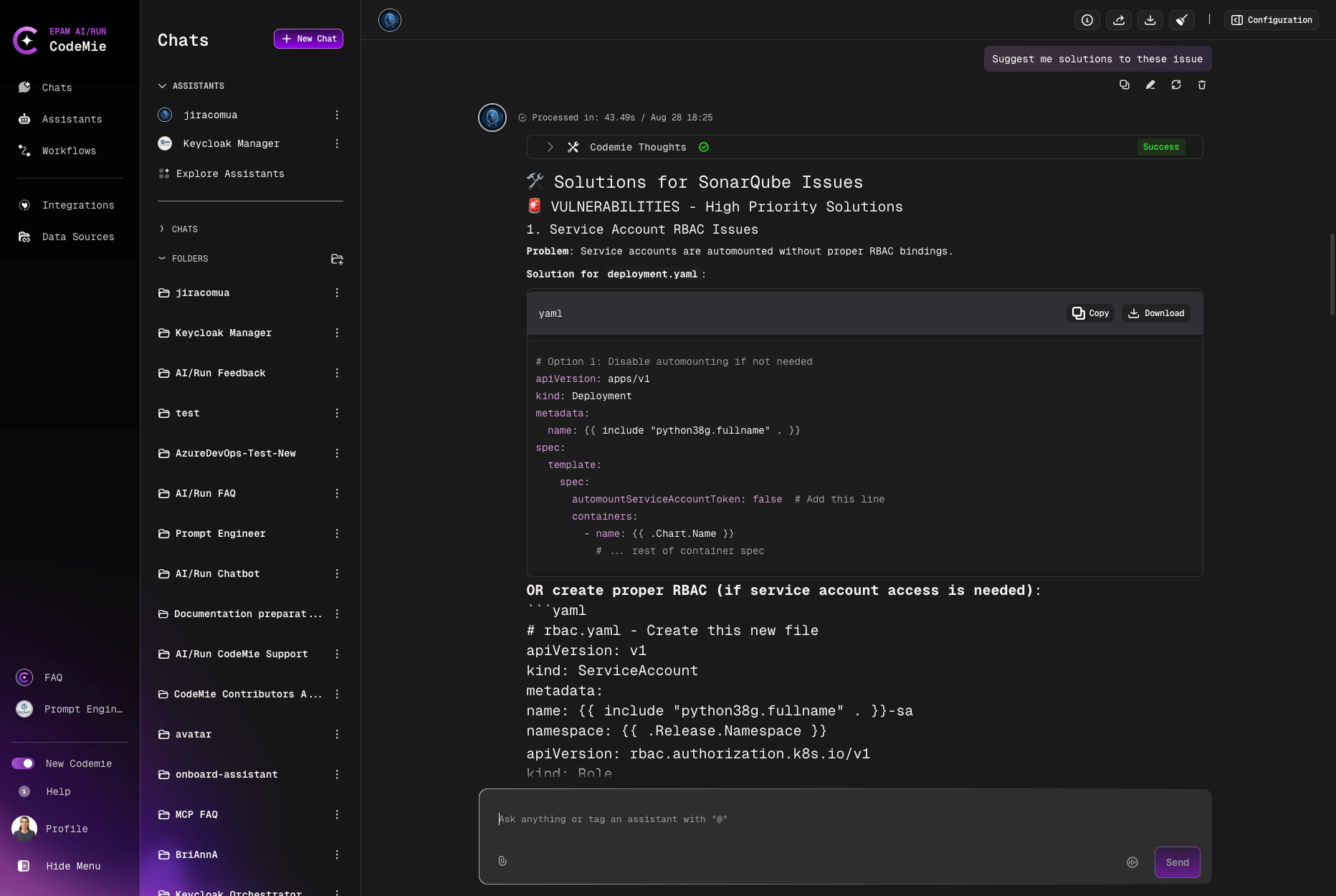
Task: Toggle the New Codemie switch
Action: (23, 763)
